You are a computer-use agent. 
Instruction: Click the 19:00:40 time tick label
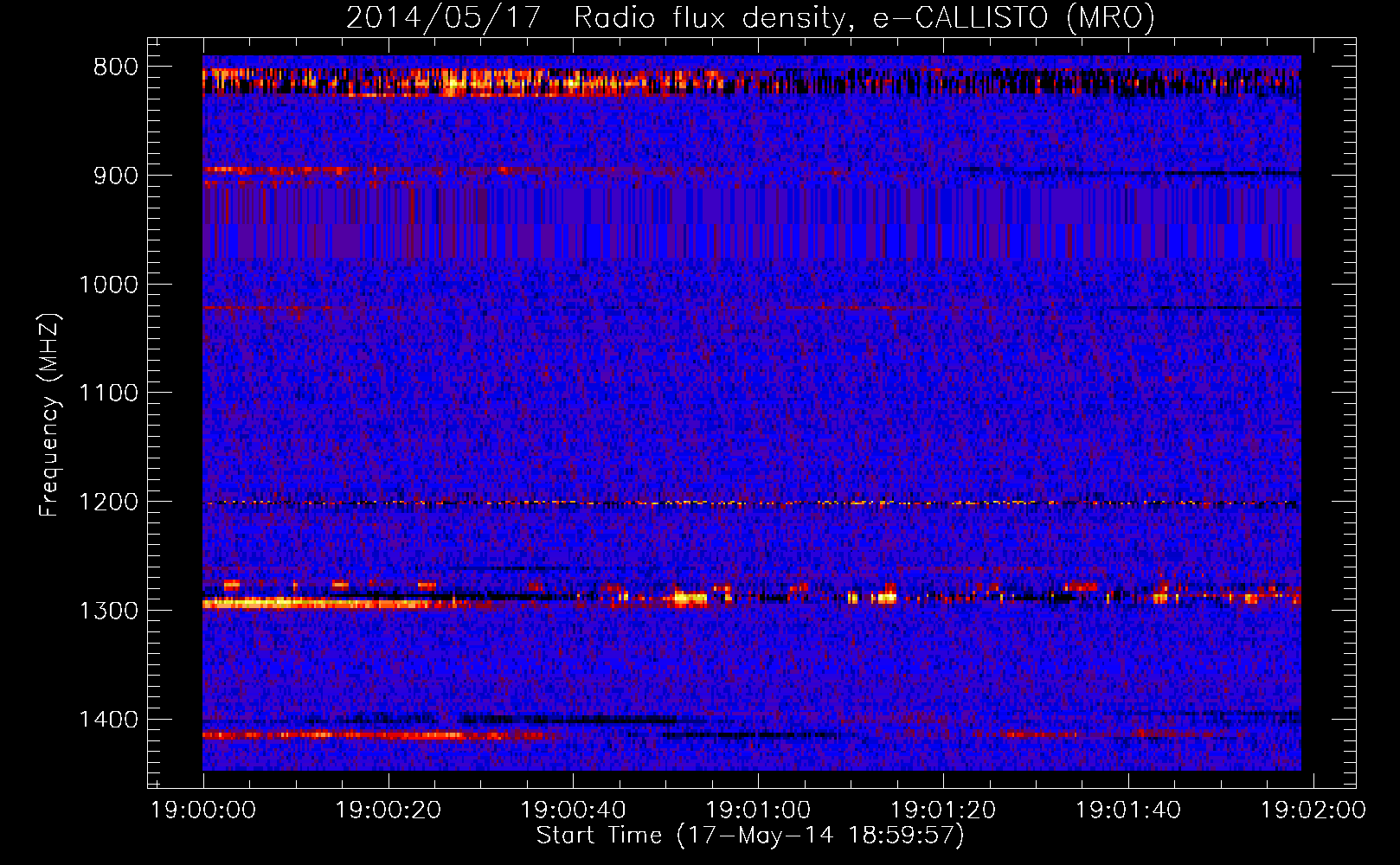(573, 811)
